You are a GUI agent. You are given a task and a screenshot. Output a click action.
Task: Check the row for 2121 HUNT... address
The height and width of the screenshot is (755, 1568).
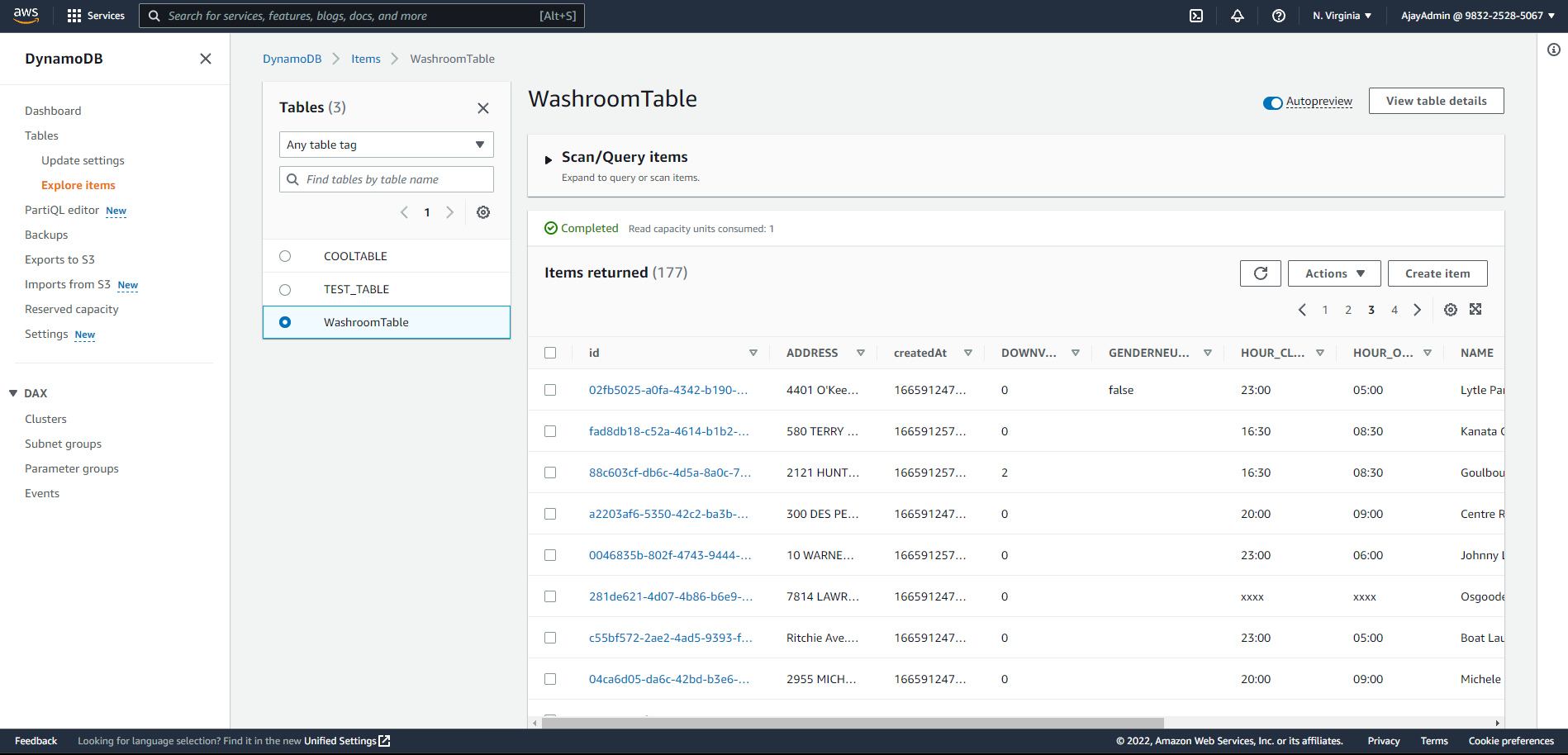point(550,472)
